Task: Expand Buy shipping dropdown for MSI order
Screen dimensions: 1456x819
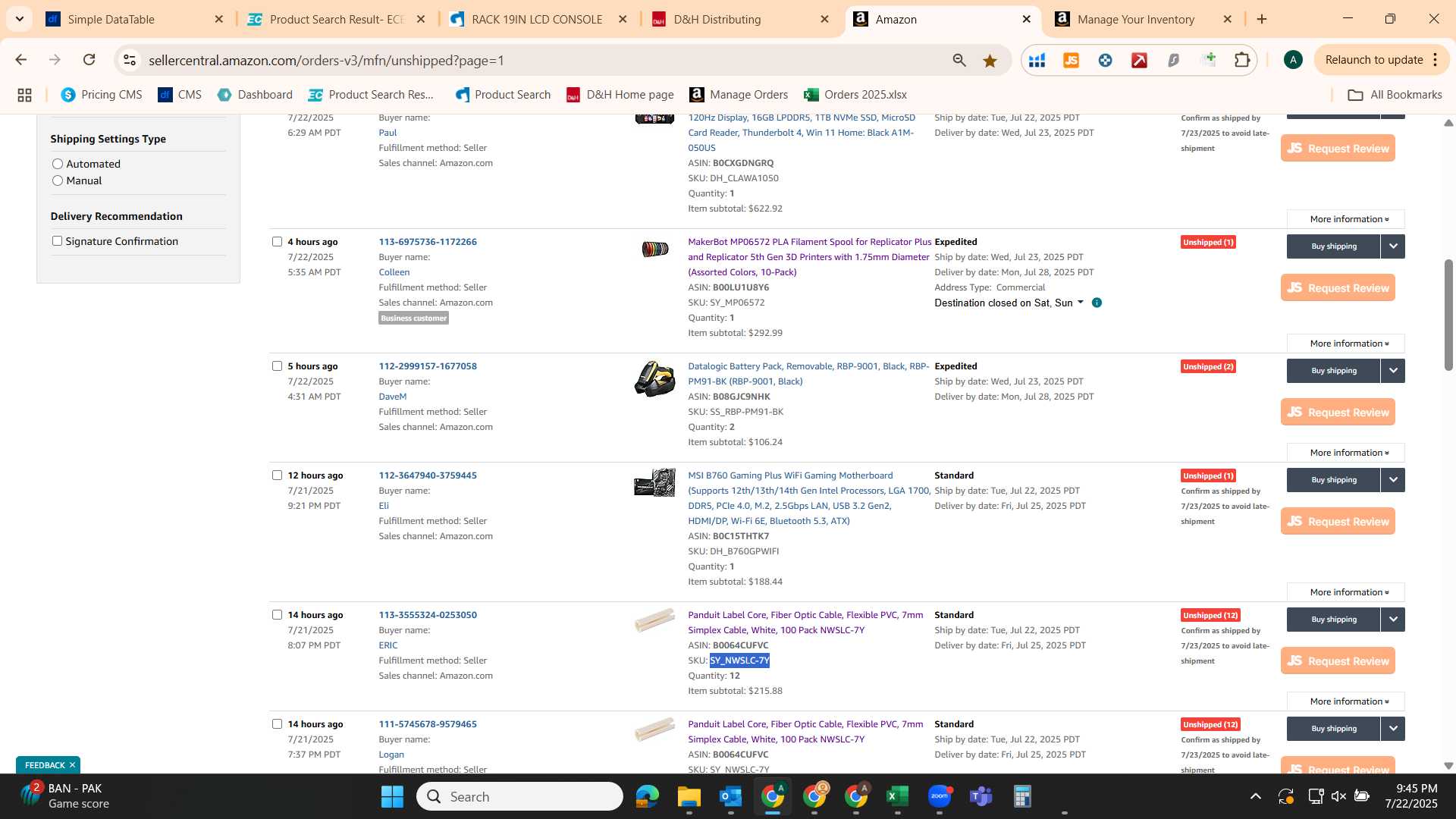Action: (1393, 480)
